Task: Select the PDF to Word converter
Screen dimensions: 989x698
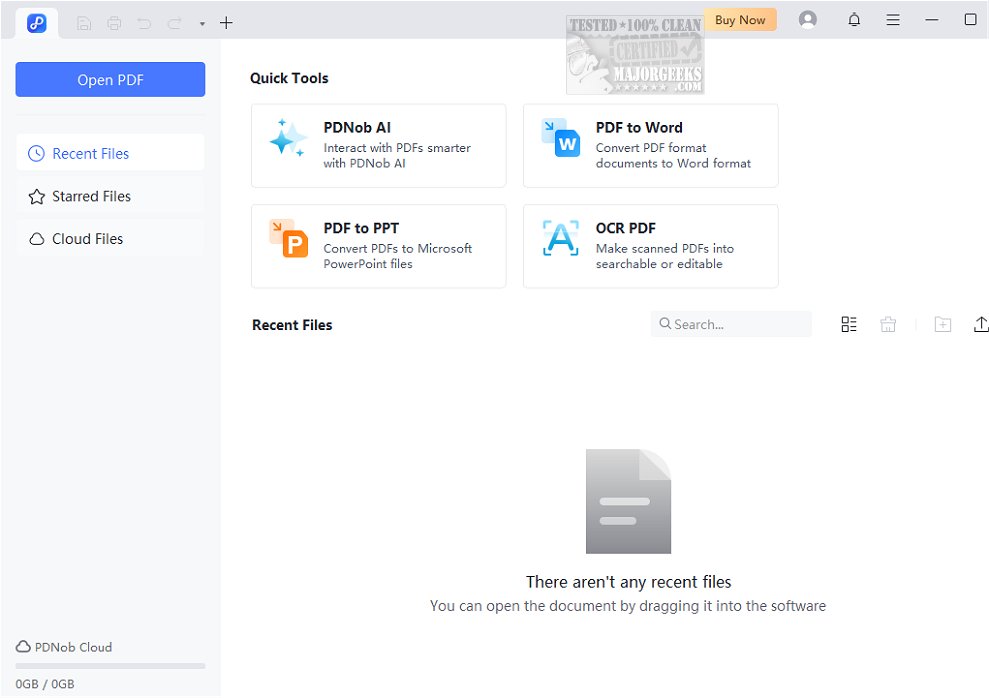Action: tap(650, 145)
